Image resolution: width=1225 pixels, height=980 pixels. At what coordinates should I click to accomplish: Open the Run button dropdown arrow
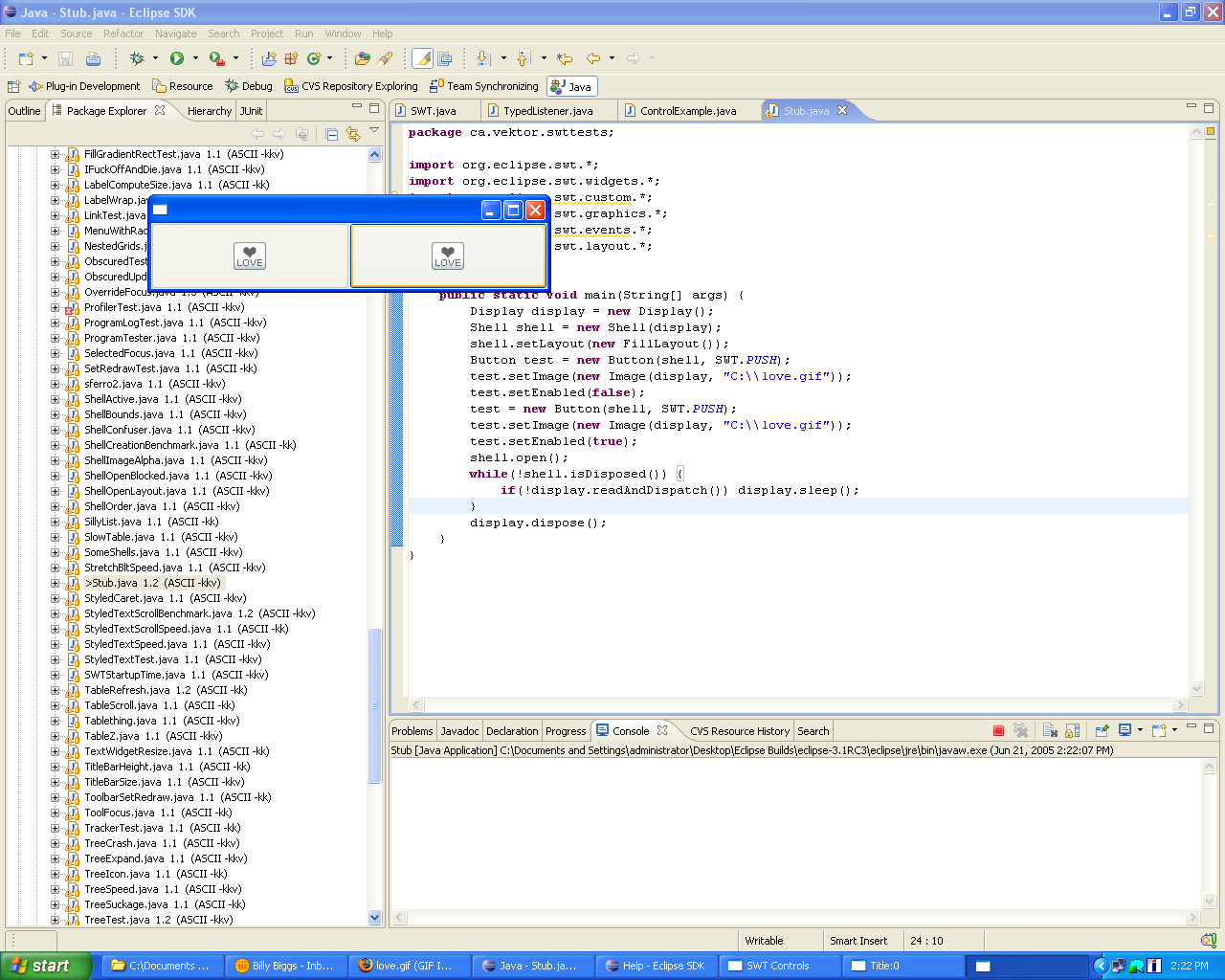[195, 58]
